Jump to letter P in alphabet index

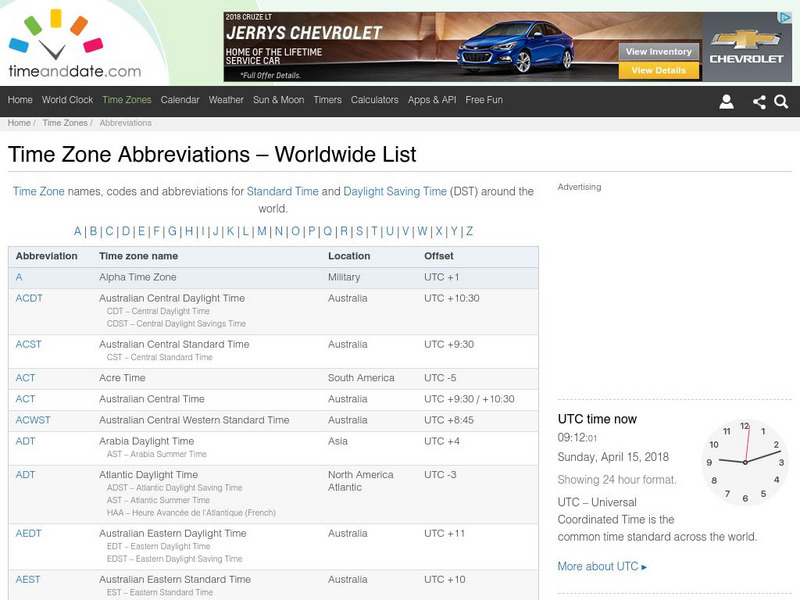coord(312,231)
